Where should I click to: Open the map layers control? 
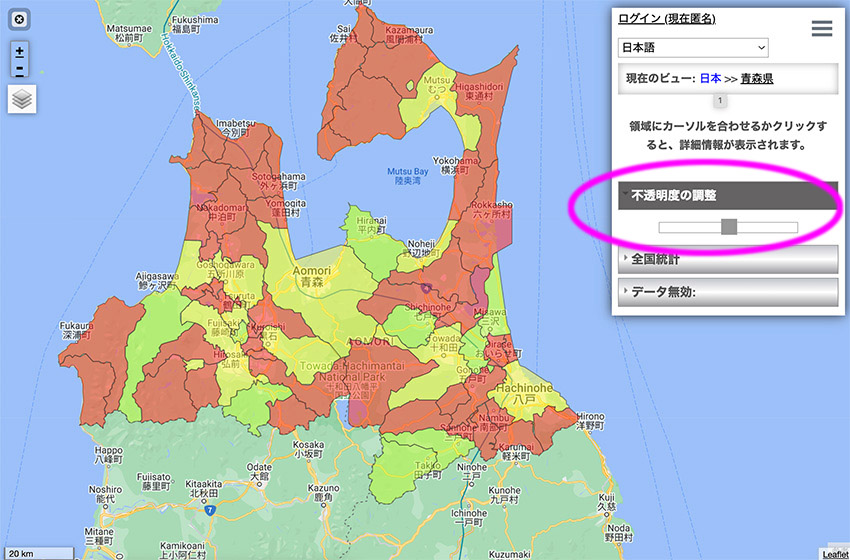coord(21,99)
